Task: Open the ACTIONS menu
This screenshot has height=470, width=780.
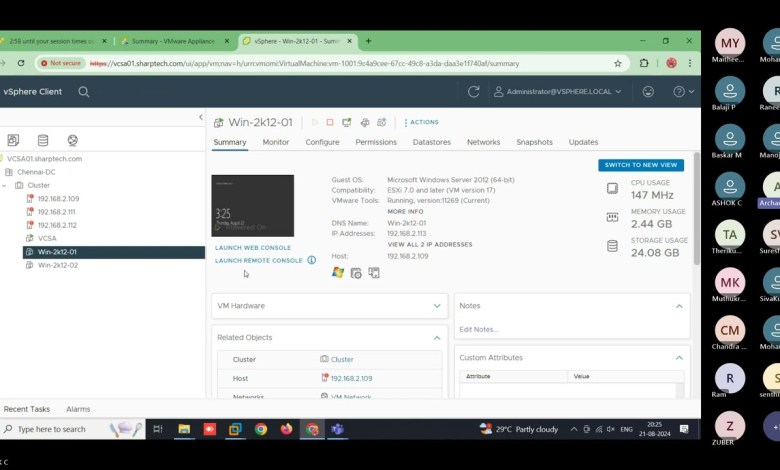Action: (x=421, y=122)
